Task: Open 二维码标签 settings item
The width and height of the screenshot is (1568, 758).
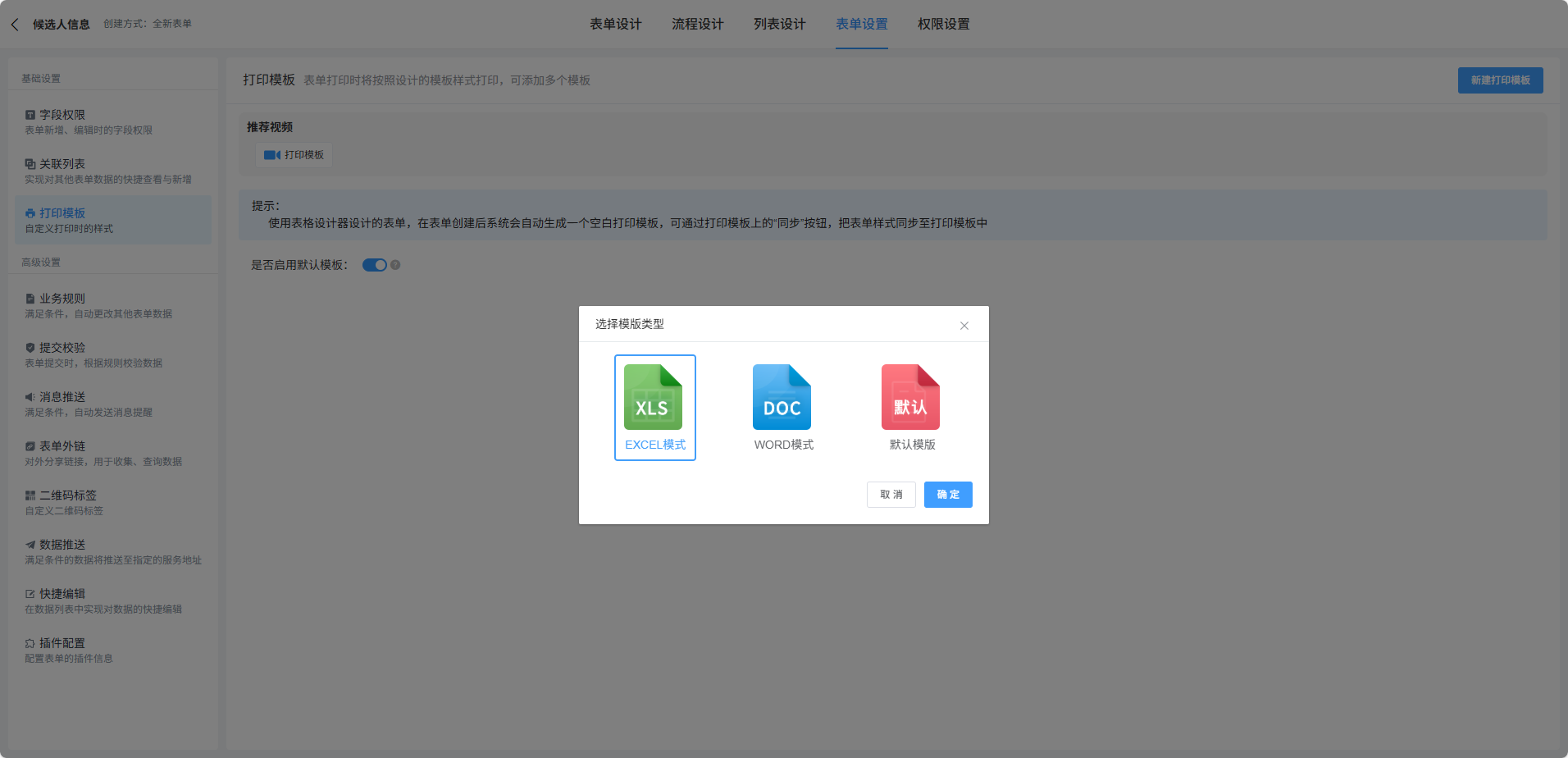Action: pos(68,495)
